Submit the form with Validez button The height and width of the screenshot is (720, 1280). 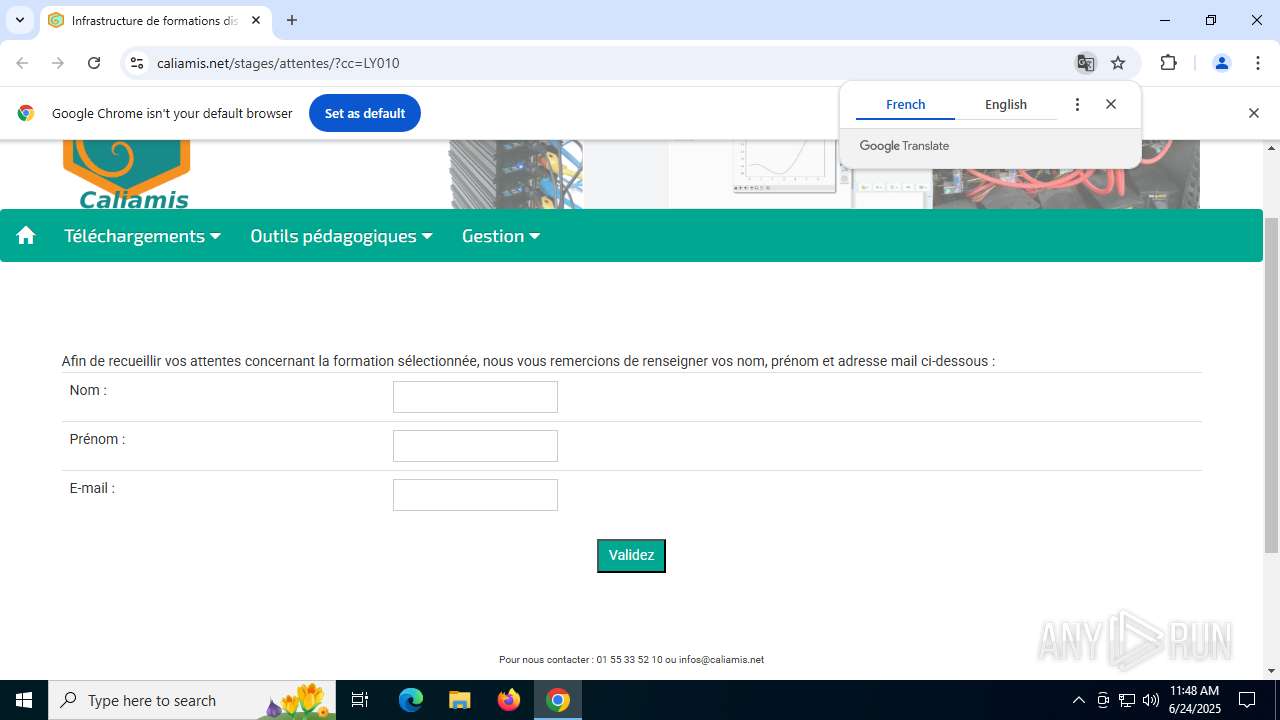631,556
